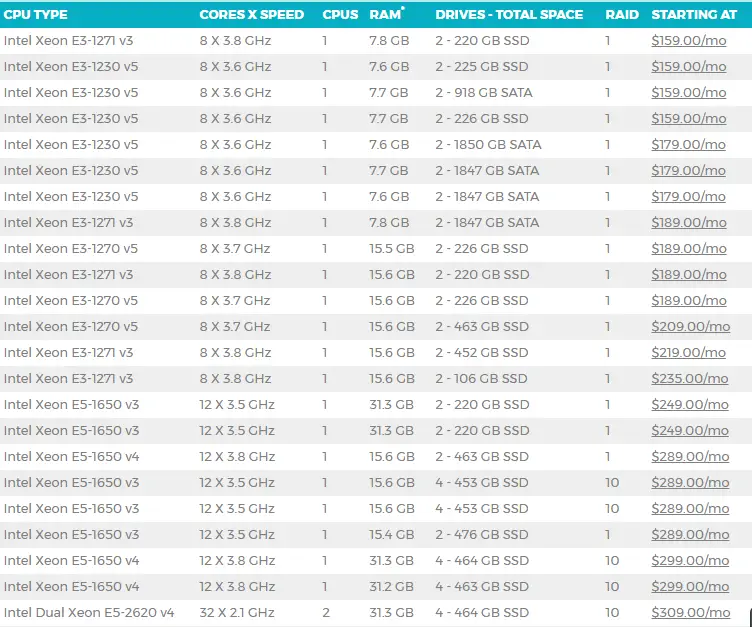Open $159.00/mo link for 225 GB SSD row

tap(689, 67)
